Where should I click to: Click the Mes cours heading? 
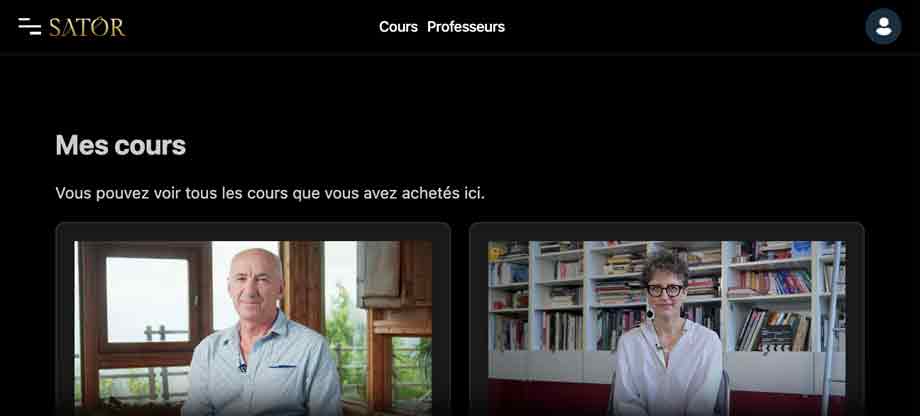pos(121,145)
